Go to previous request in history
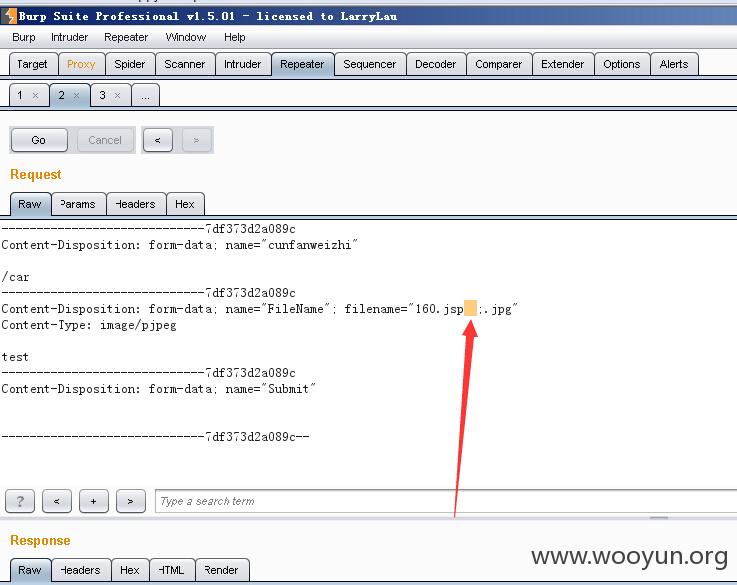Screen dimensions: 737x585 (158, 140)
